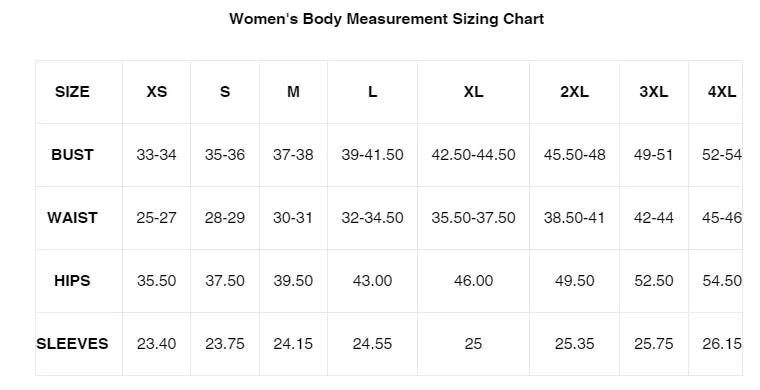Click the waist value 38.50-41
The width and height of the screenshot is (760, 390).
(x=574, y=218)
